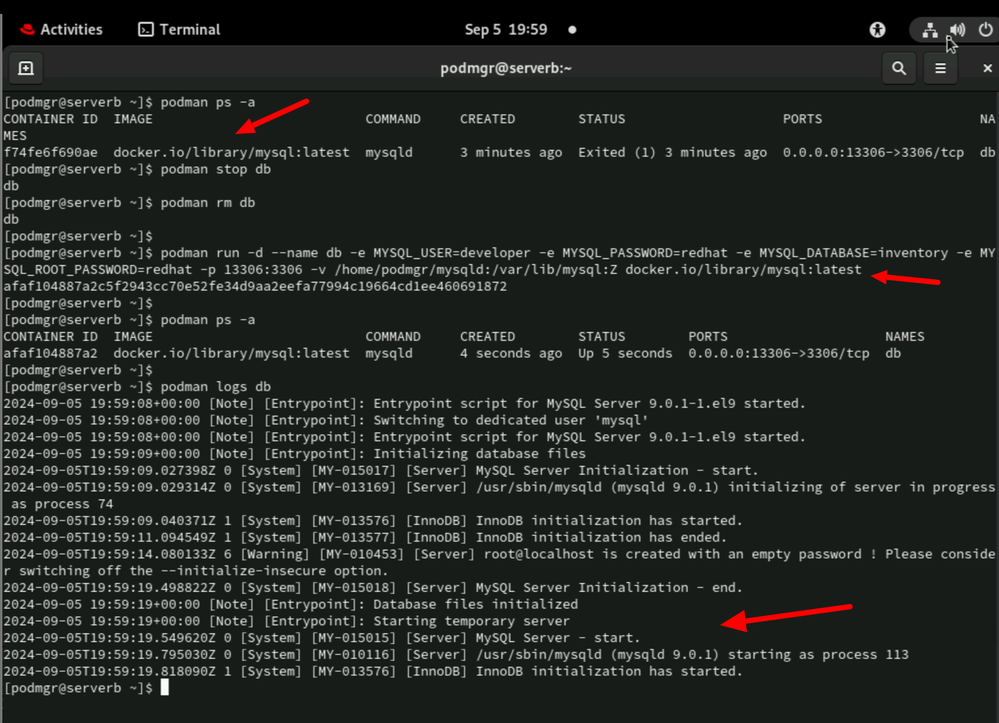Screen dimensions: 999x723
Task: Click the podmgr@serverb:~ window title
Action: click(x=505, y=68)
